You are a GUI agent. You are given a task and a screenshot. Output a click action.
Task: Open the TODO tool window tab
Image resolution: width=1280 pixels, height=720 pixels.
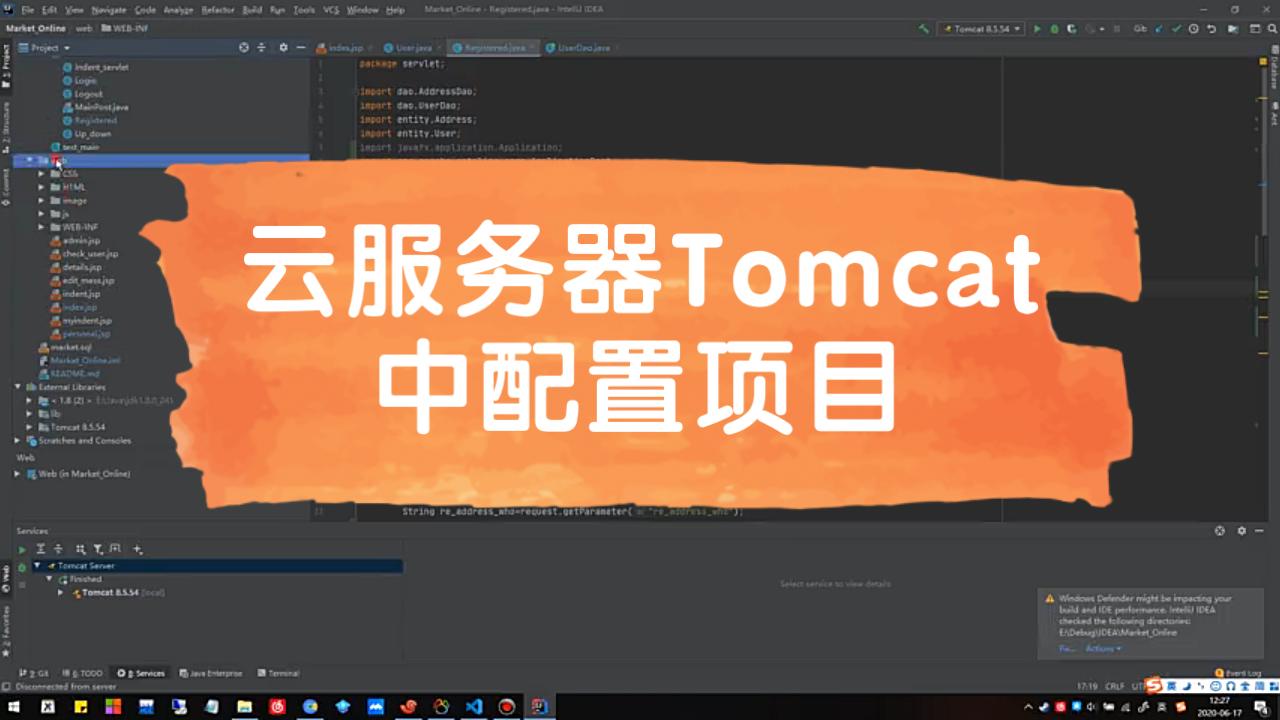[x=83, y=673]
